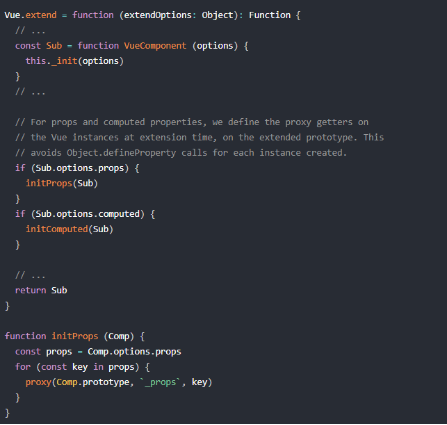Click the initProps(Sub) call

pyautogui.click(x=62, y=183)
